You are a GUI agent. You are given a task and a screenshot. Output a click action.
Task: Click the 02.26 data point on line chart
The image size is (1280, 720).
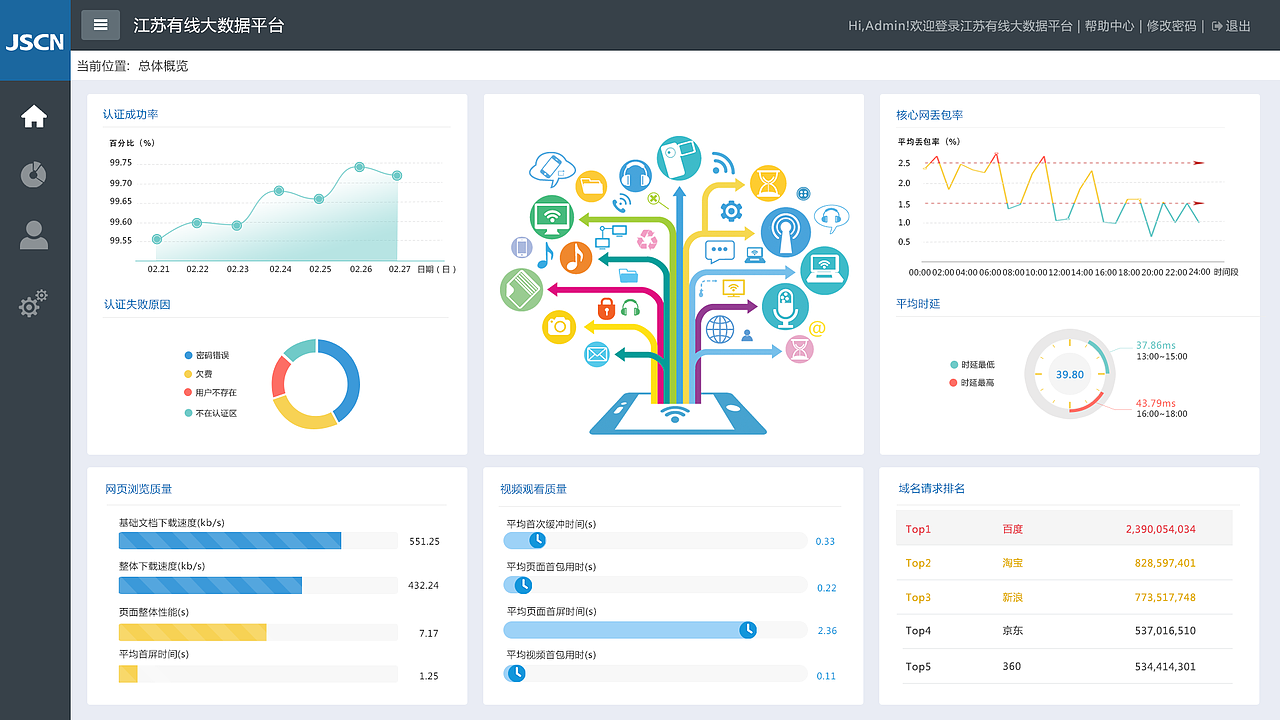pyautogui.click(x=359, y=168)
